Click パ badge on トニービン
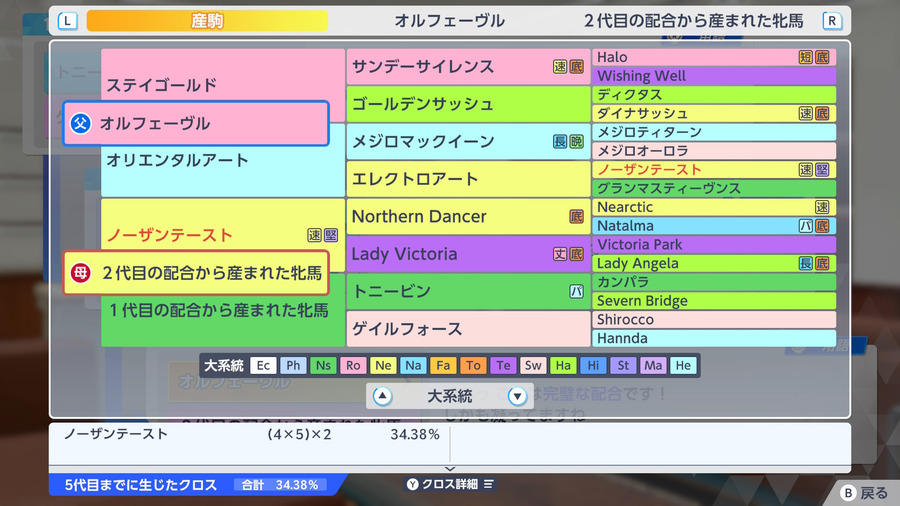Image resolution: width=900 pixels, height=506 pixels. (576, 291)
